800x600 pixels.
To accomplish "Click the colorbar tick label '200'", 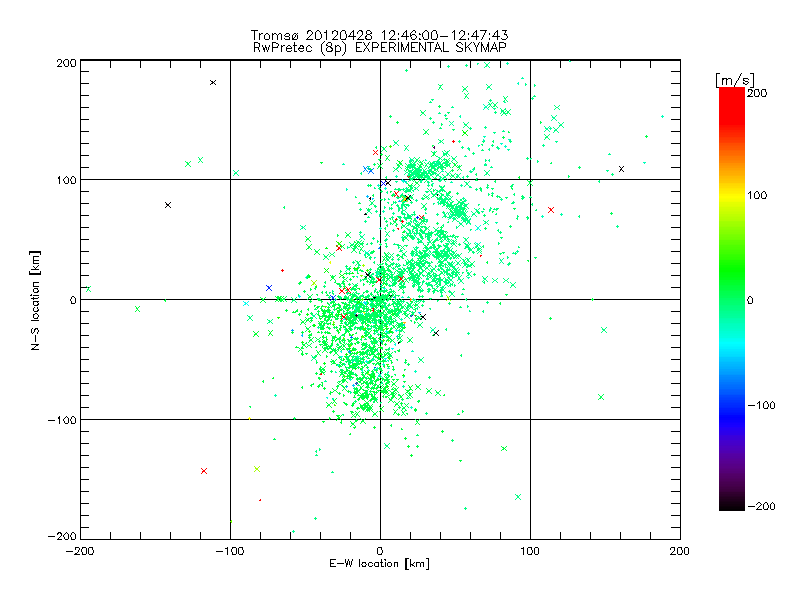I will [x=757, y=93].
